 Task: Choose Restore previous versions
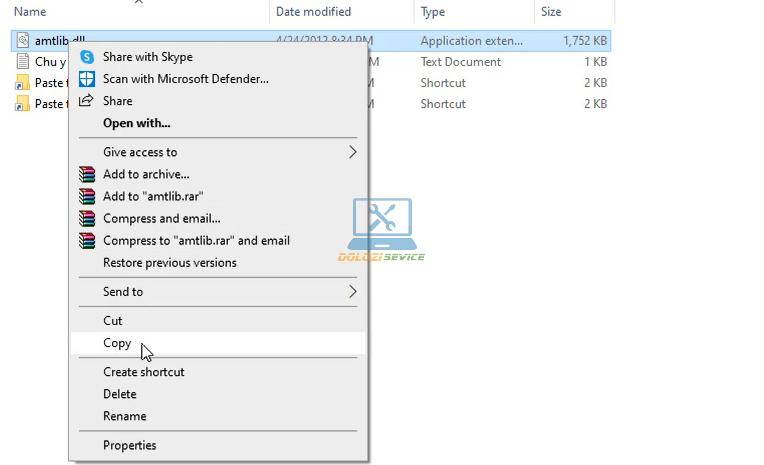coord(170,263)
